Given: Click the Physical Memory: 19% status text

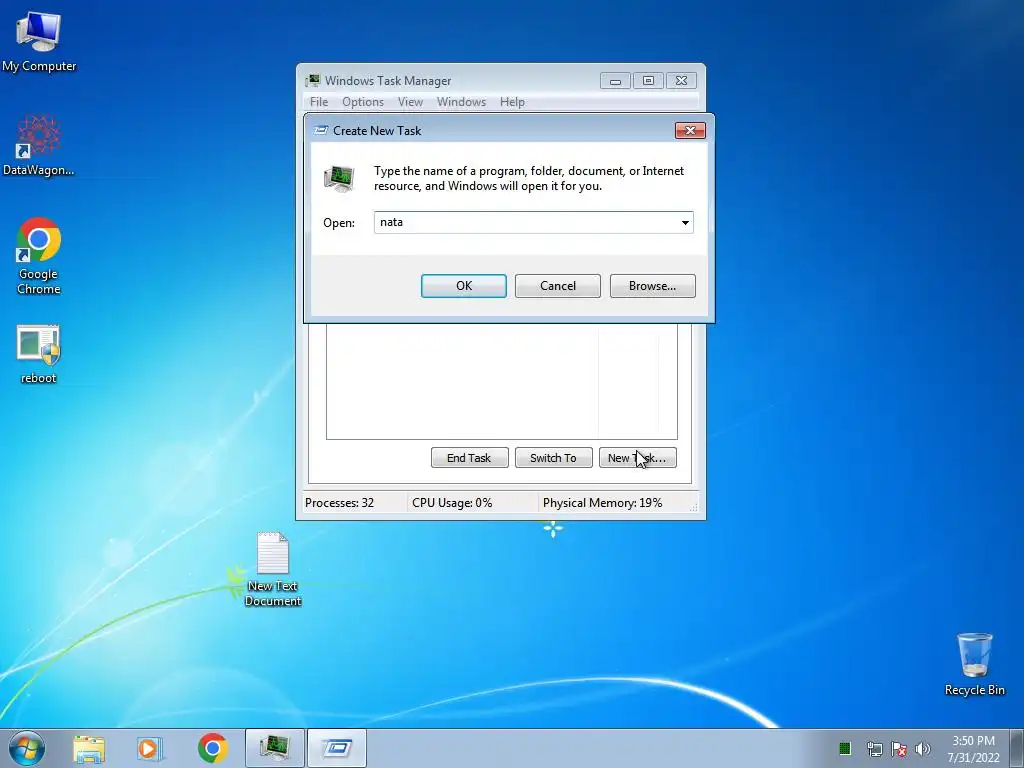Looking at the screenshot, I should pos(602,503).
